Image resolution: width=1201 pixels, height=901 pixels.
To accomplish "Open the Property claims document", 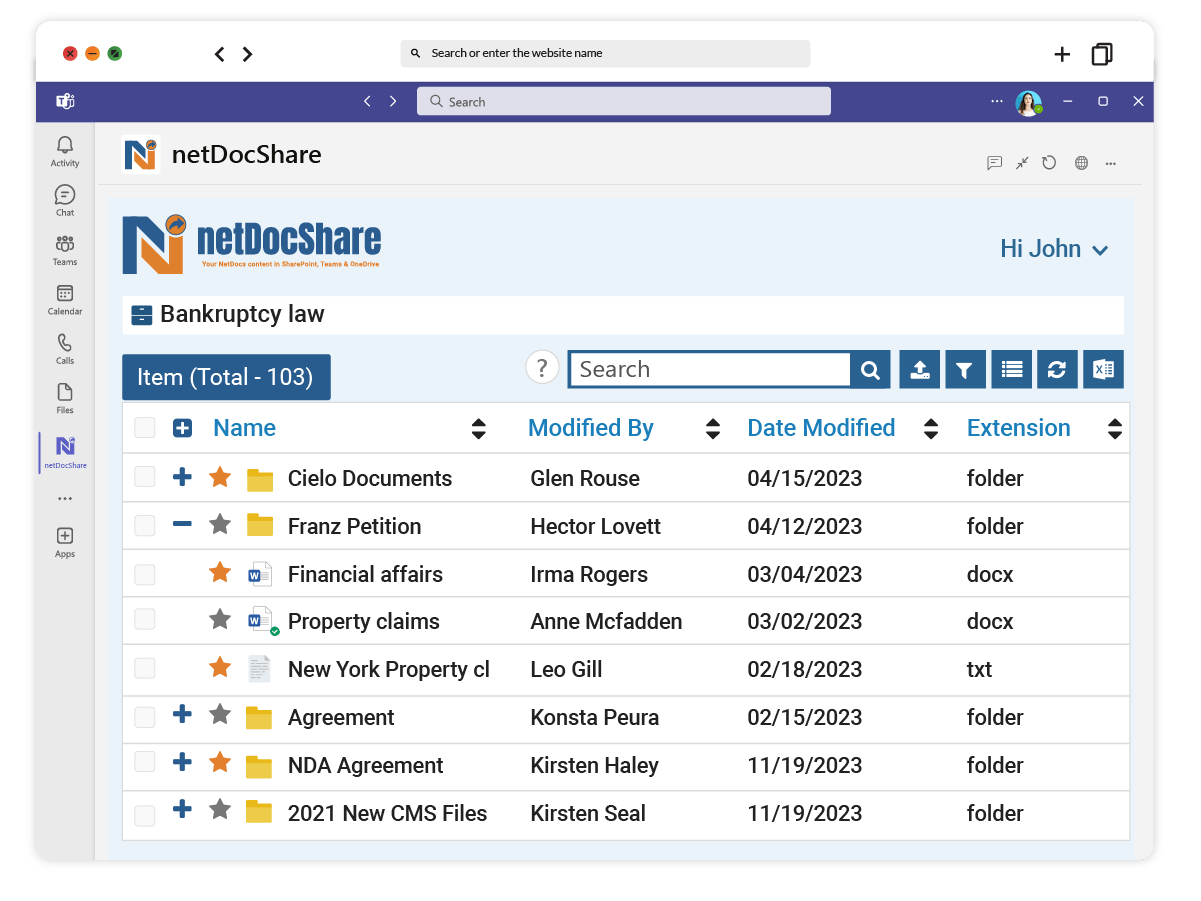I will coord(364,621).
